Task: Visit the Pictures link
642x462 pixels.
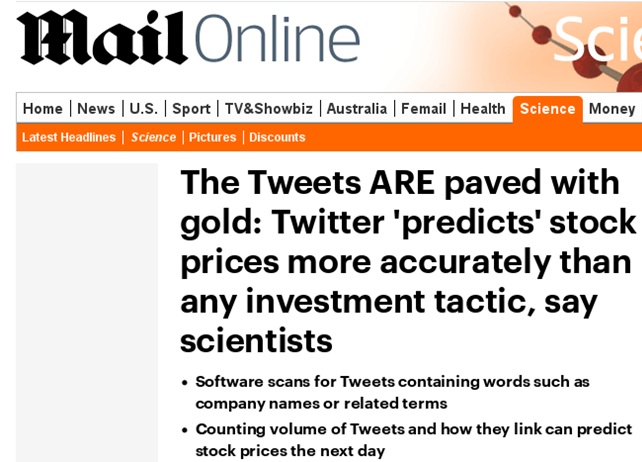Action: pyautogui.click(x=213, y=137)
